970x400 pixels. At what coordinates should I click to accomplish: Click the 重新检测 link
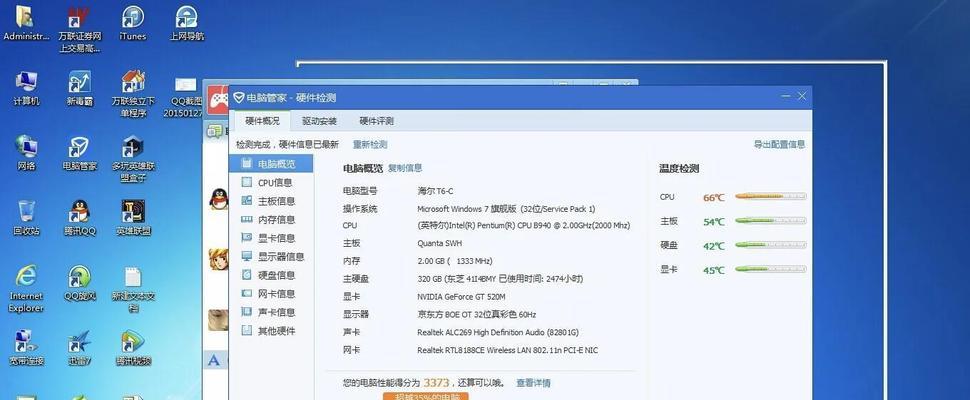point(370,145)
